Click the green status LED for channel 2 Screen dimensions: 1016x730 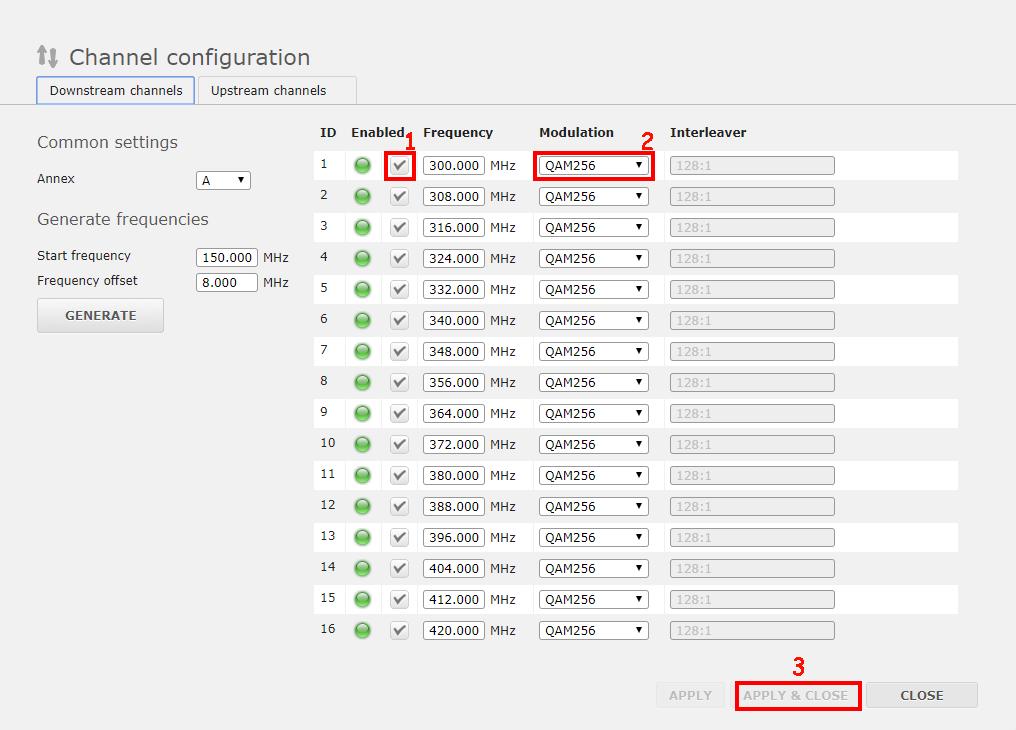click(362, 197)
